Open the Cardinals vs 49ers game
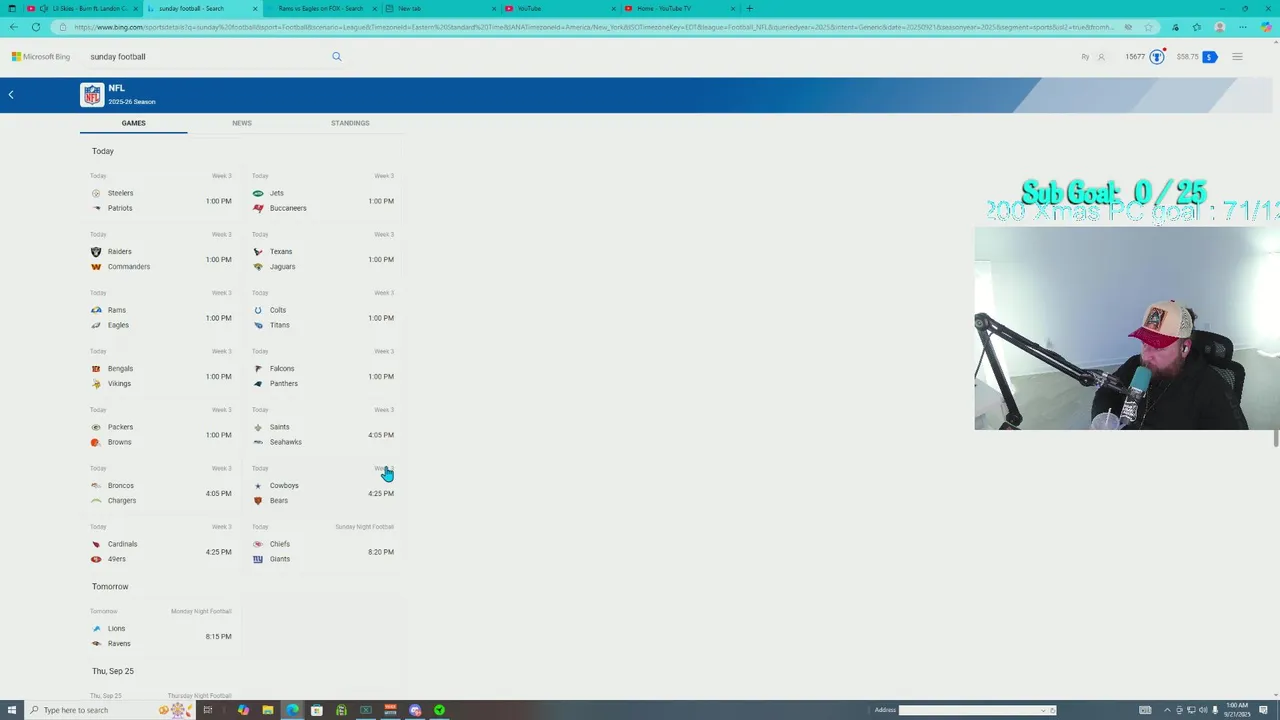 161,545
